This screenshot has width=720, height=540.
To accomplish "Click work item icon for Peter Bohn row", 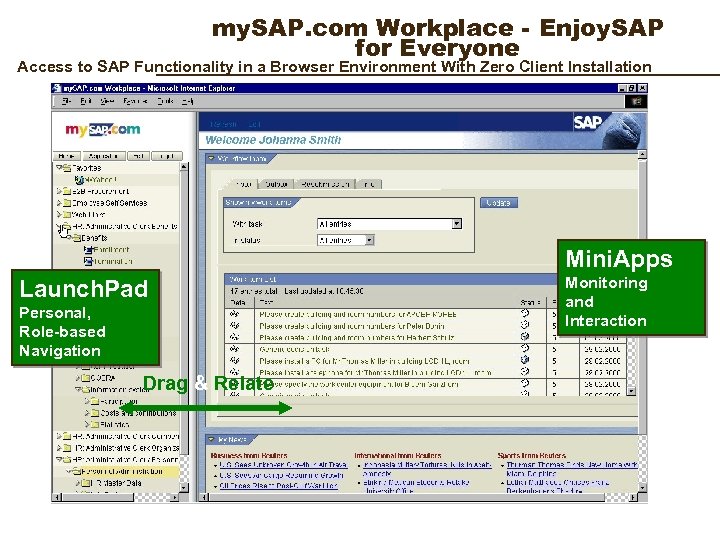I will click(x=235, y=326).
